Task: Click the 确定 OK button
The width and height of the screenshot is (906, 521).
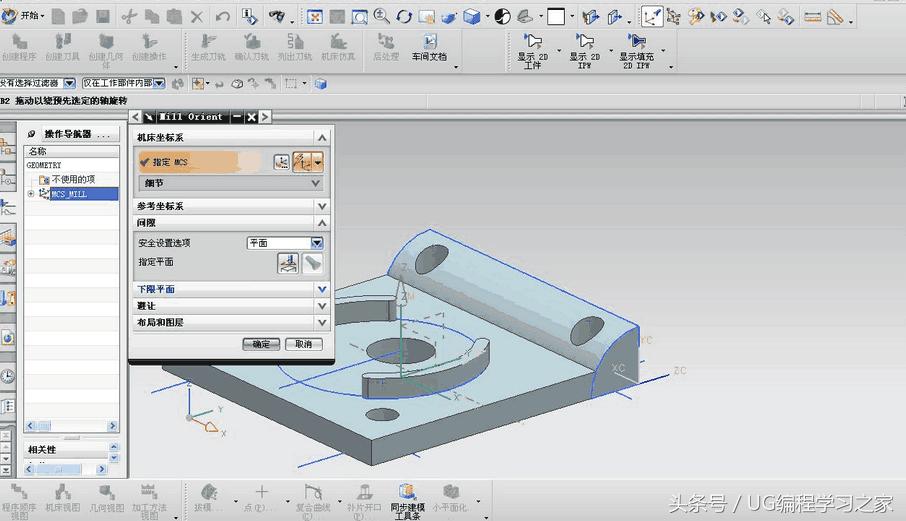Action: 261,344
